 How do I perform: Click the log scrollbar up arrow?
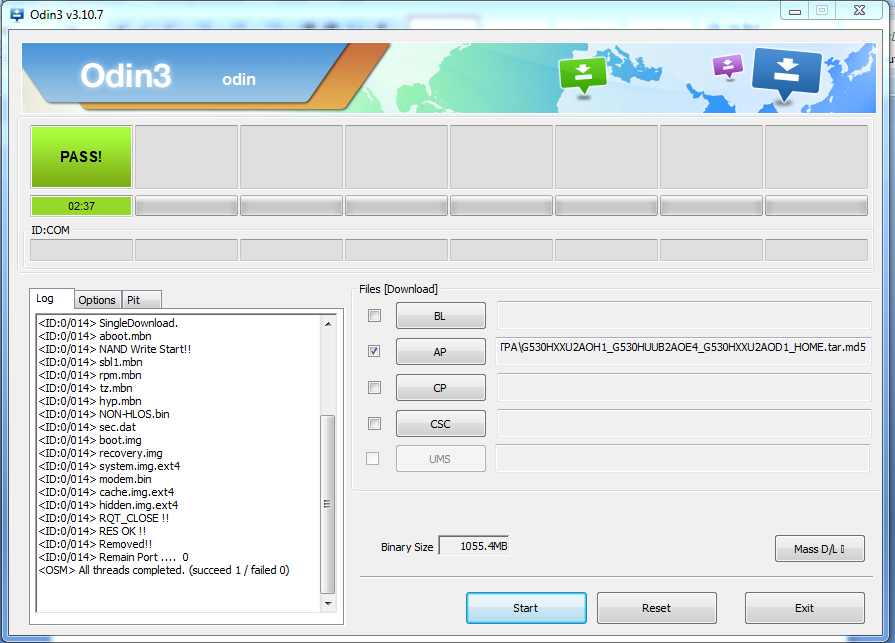(328, 324)
